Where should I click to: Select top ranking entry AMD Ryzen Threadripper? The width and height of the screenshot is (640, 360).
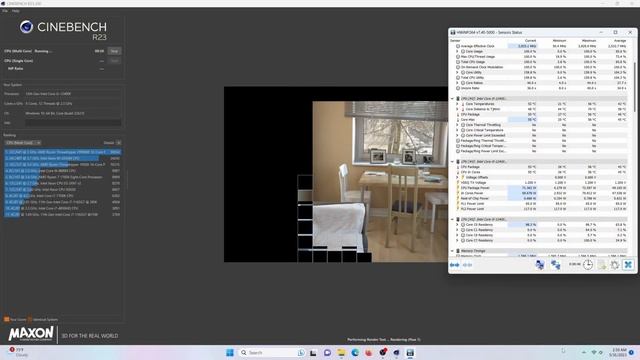pos(62,152)
